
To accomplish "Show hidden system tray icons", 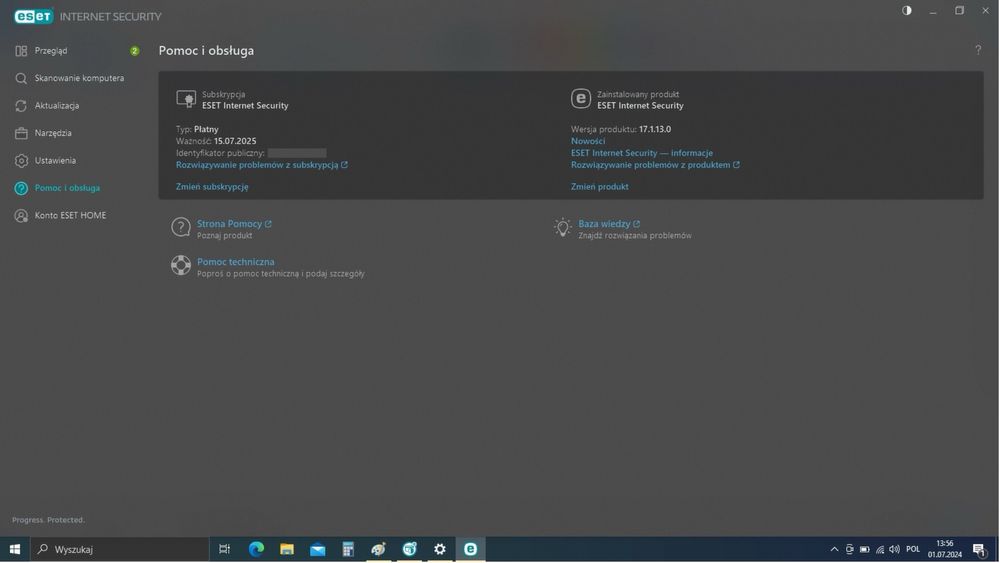I will point(834,550).
